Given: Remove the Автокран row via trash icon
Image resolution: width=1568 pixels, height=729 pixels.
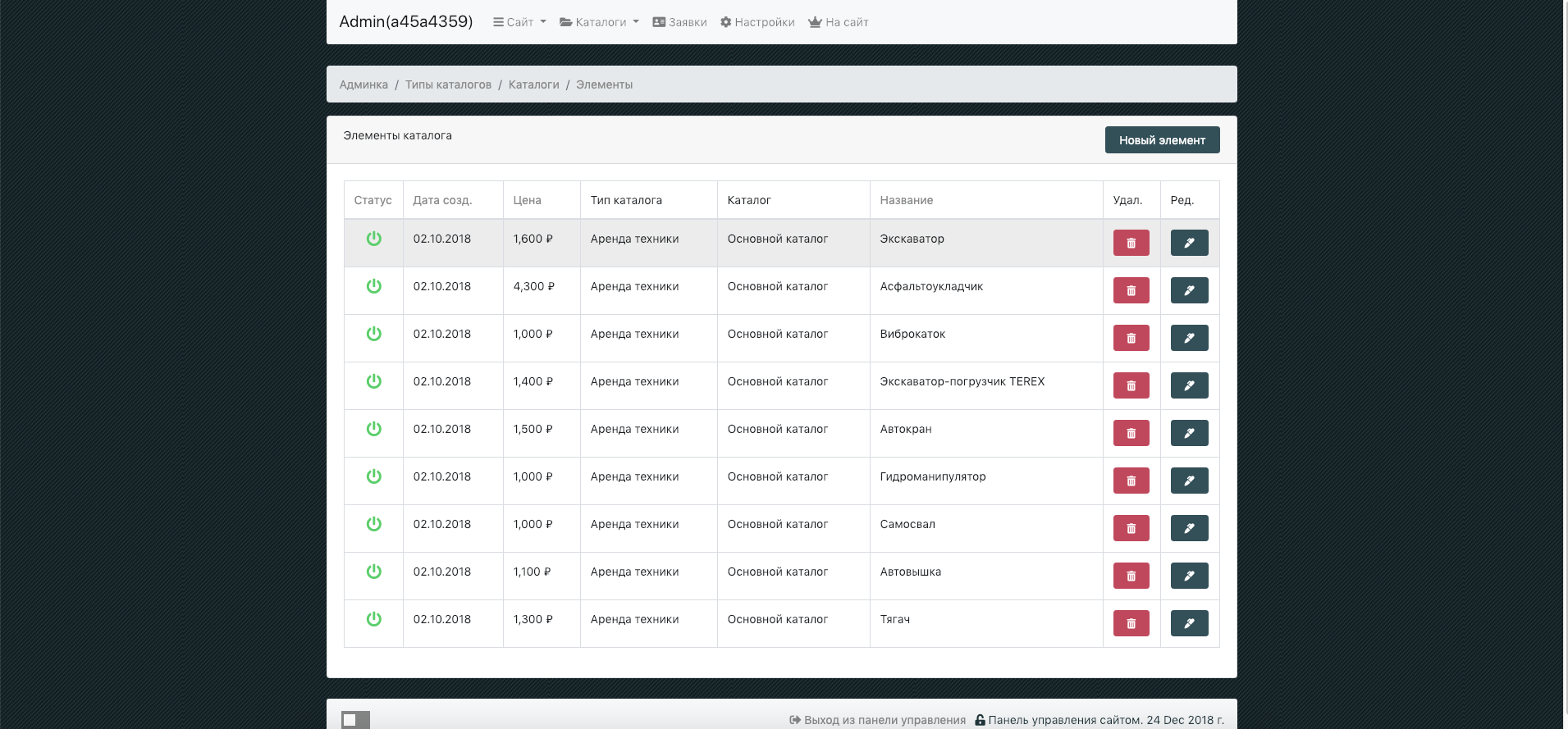Looking at the screenshot, I should point(1131,433).
